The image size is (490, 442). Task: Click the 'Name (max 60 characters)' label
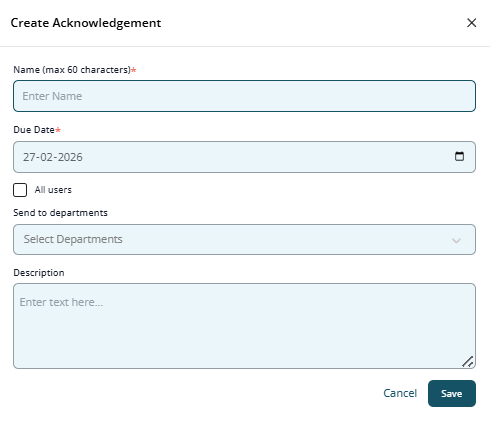click(72, 70)
